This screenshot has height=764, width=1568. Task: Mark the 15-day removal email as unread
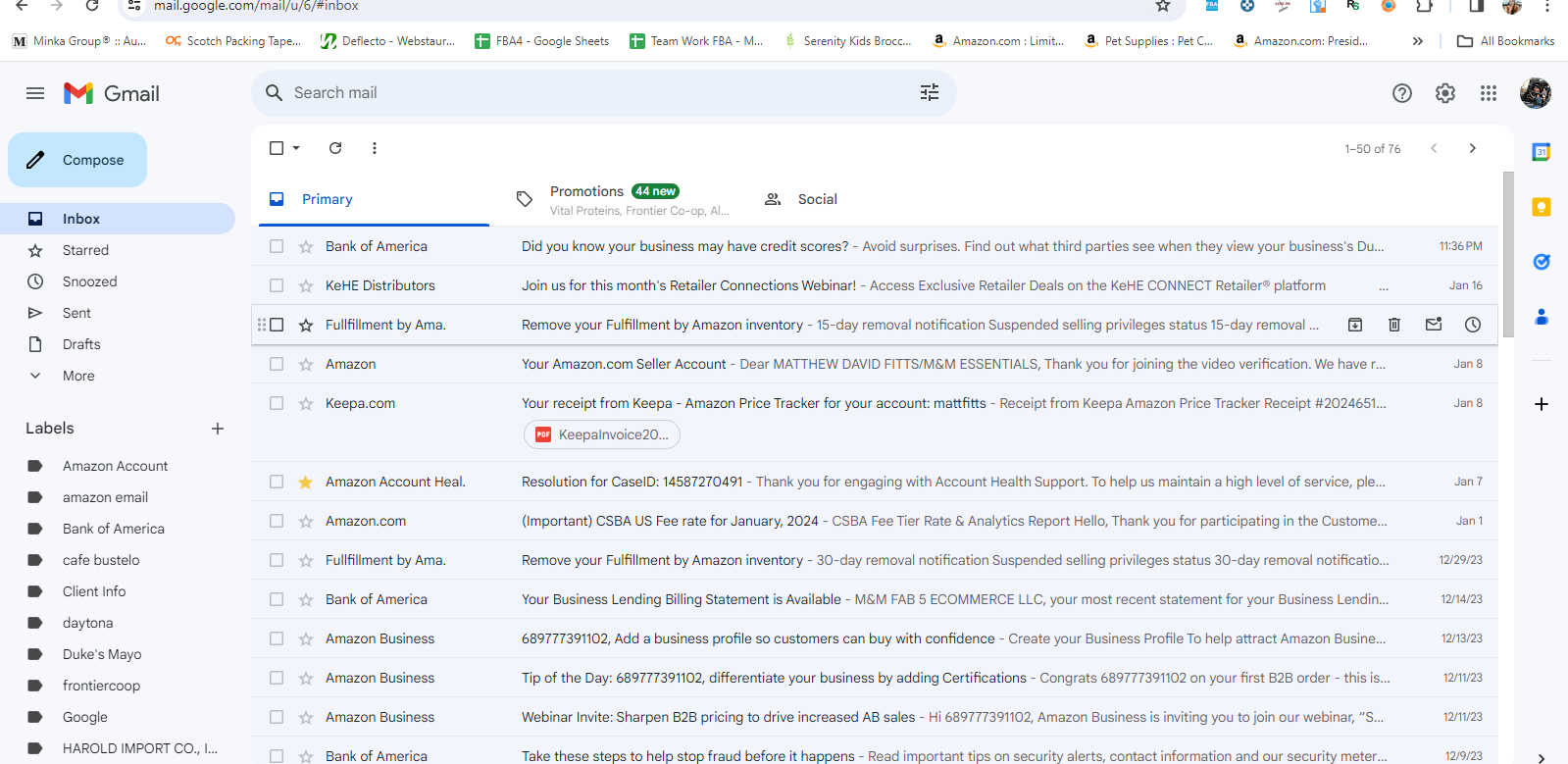[1434, 325]
